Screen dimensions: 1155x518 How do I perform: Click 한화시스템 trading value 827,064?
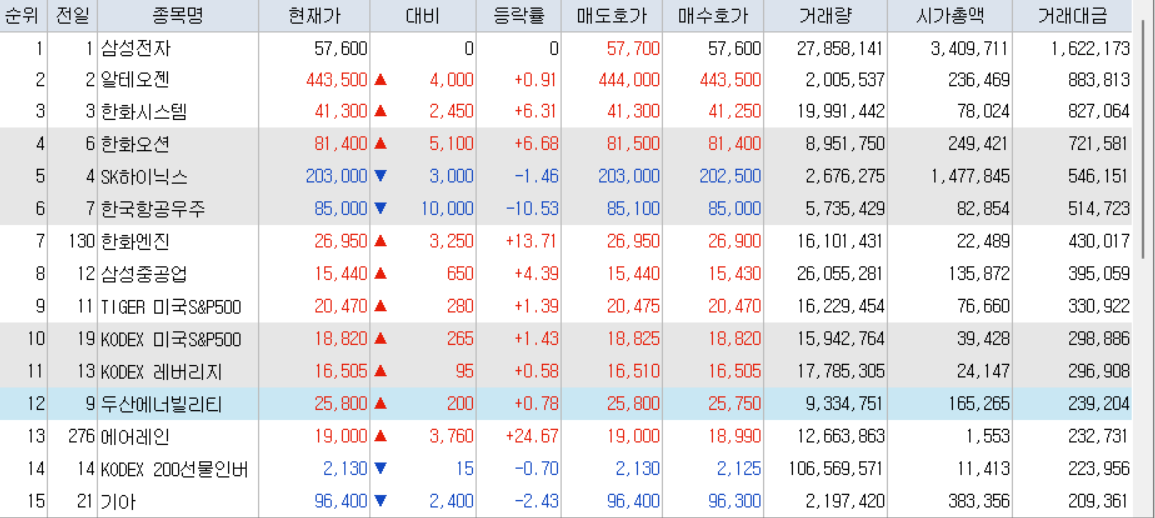coord(1098,112)
